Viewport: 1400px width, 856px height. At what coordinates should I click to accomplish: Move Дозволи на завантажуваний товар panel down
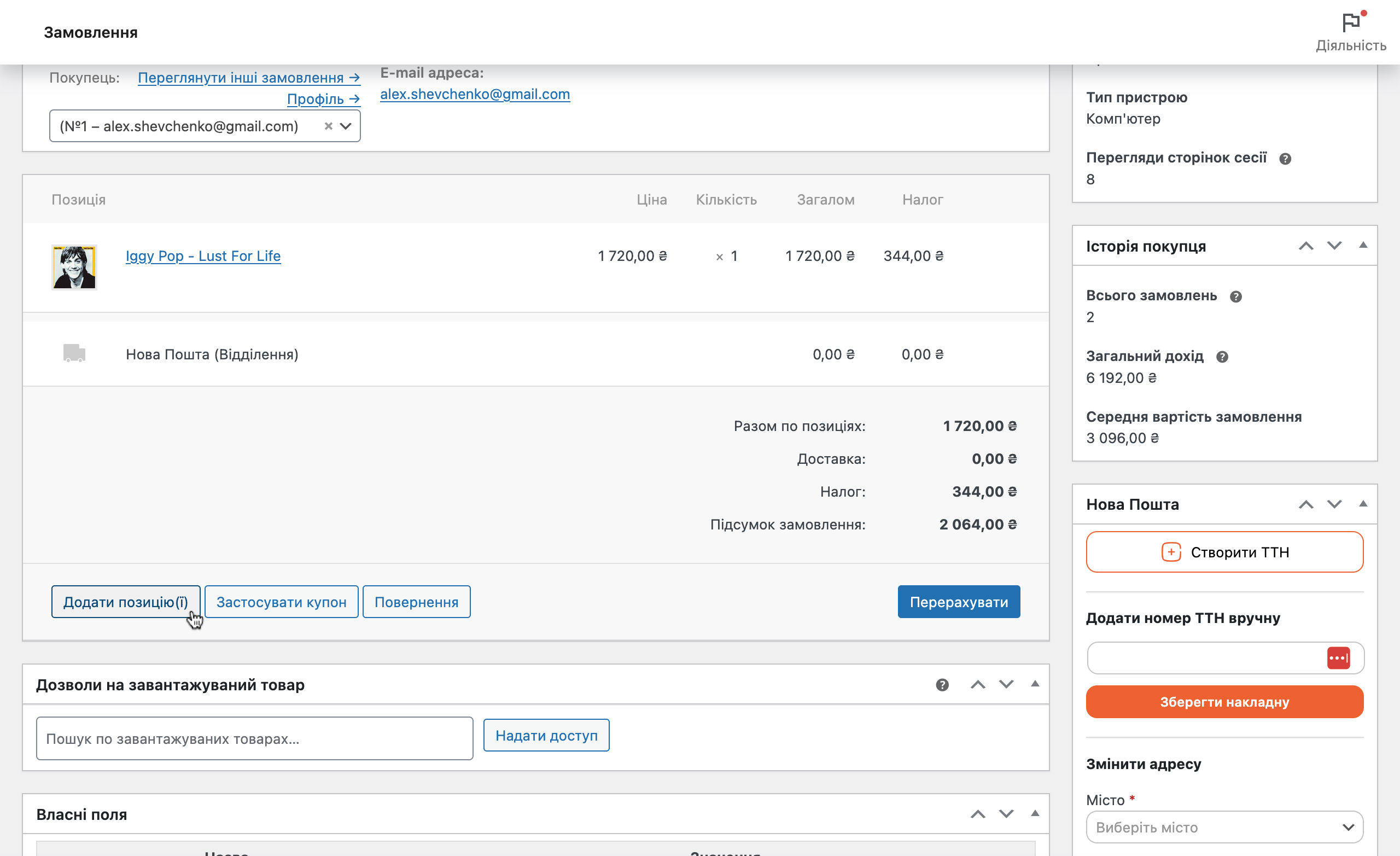pyautogui.click(x=1006, y=685)
